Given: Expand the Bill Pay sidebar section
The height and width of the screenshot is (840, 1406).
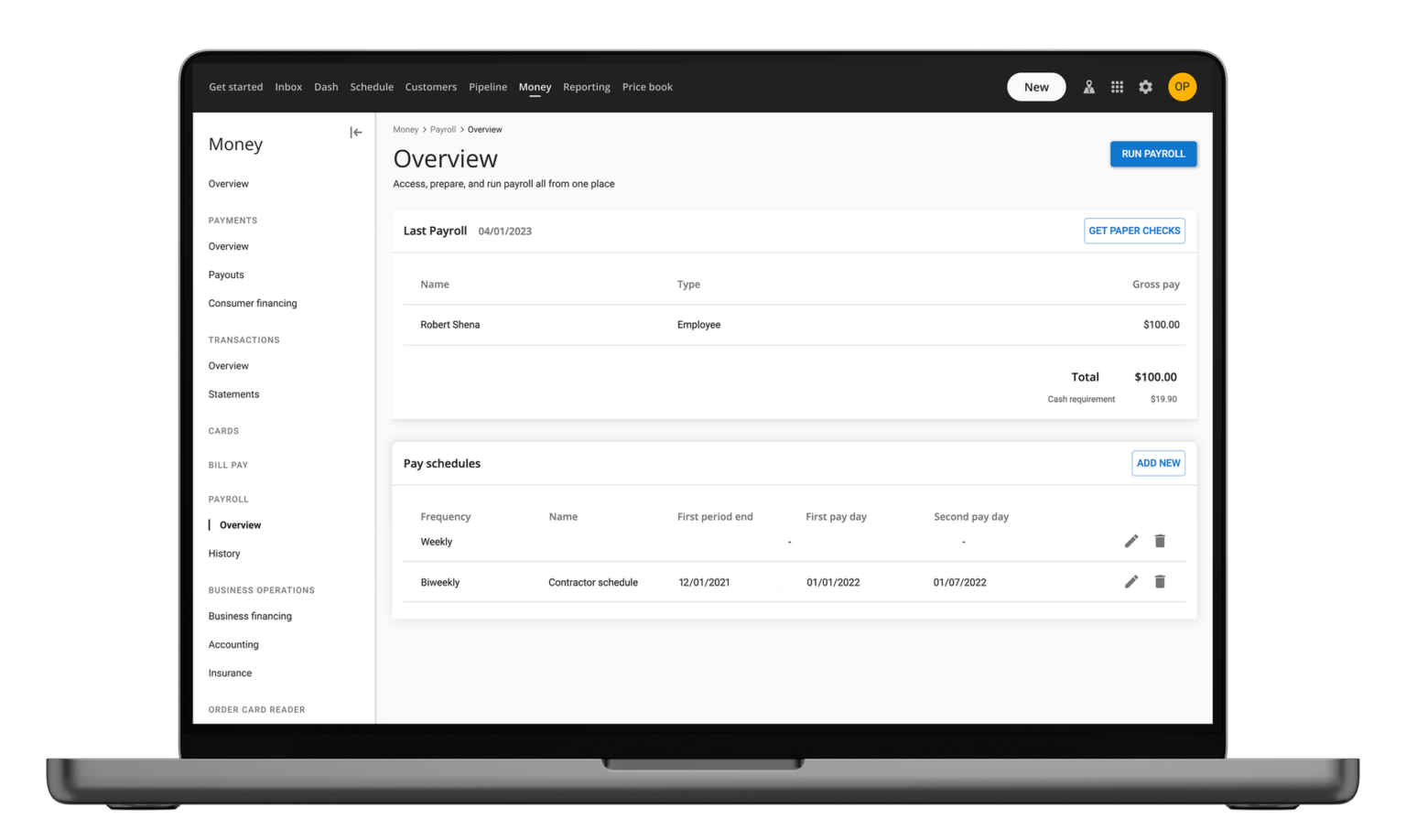Looking at the screenshot, I should pos(228,465).
